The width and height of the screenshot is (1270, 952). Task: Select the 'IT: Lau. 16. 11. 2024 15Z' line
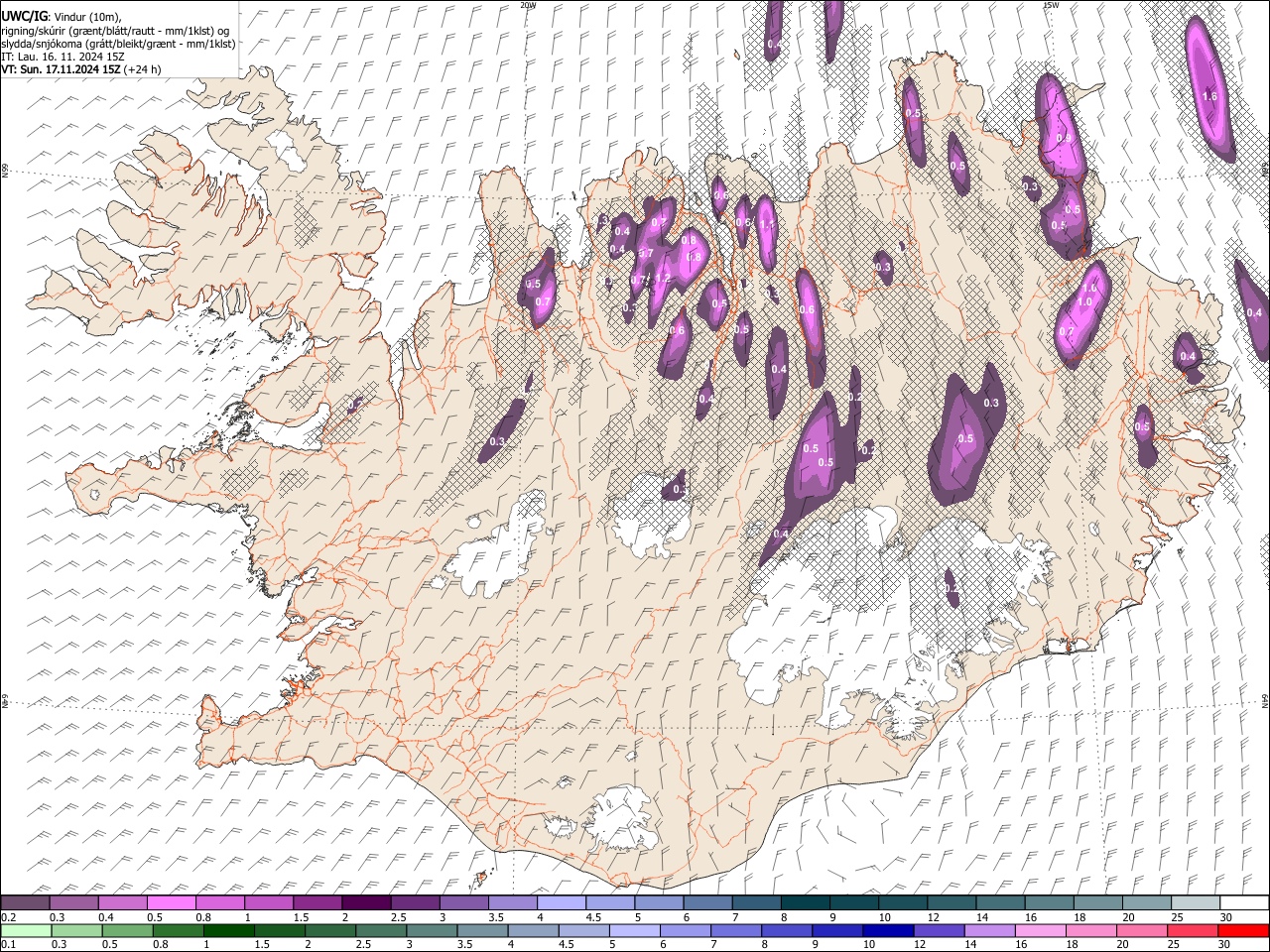pos(63,57)
